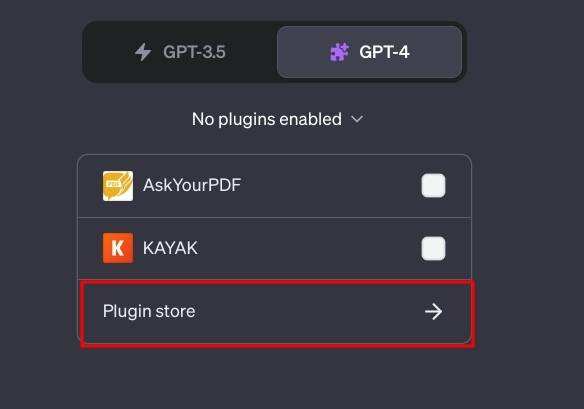The width and height of the screenshot is (584, 409).
Task: Collapse plugin list via No plugins enabled text
Action: pos(267,119)
